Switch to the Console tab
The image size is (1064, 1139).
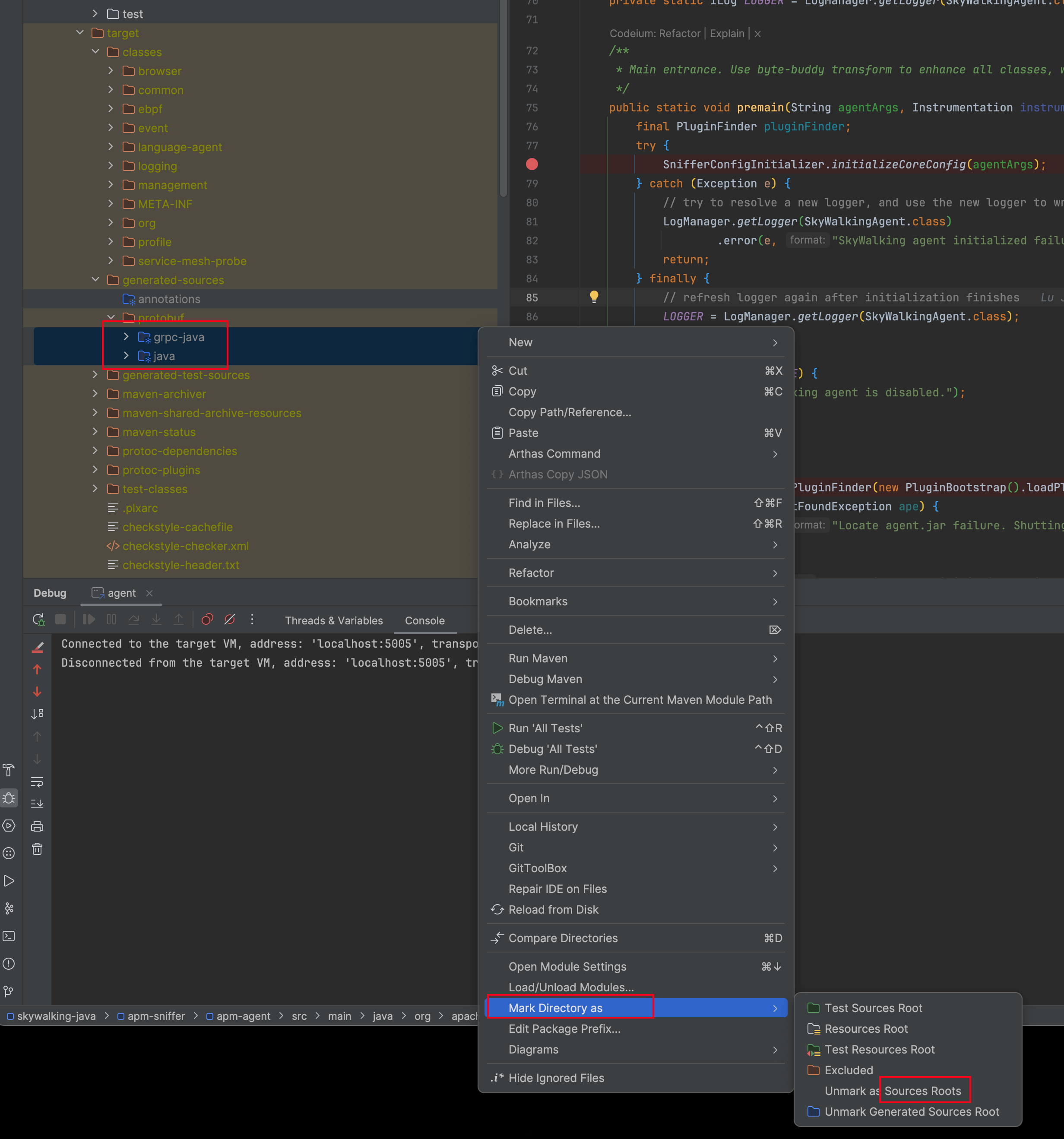coord(424,620)
